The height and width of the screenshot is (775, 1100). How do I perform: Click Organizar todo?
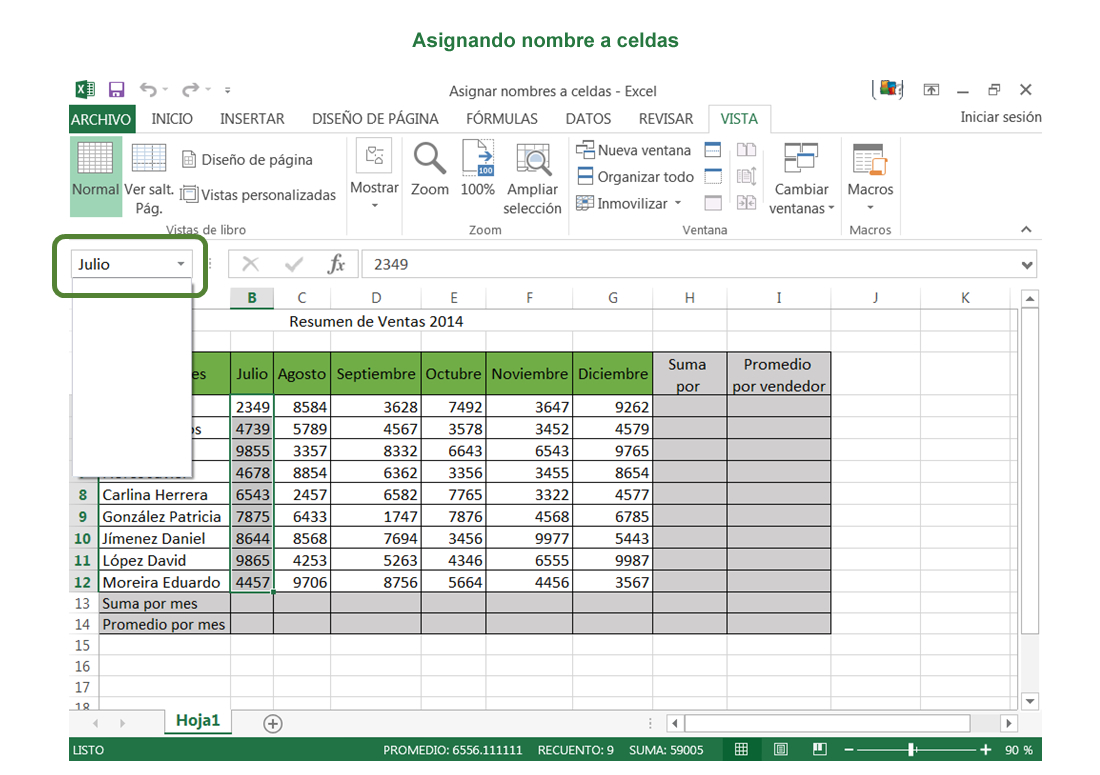pos(635,177)
